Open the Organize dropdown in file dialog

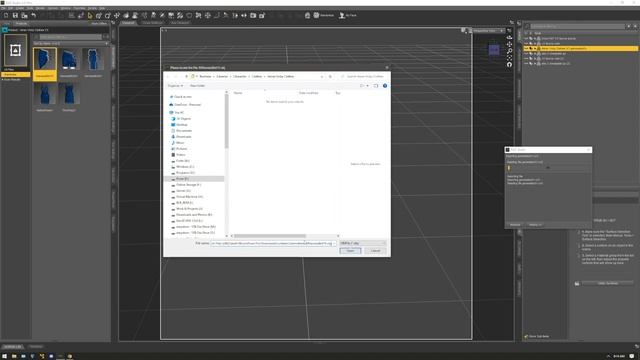click(176, 86)
